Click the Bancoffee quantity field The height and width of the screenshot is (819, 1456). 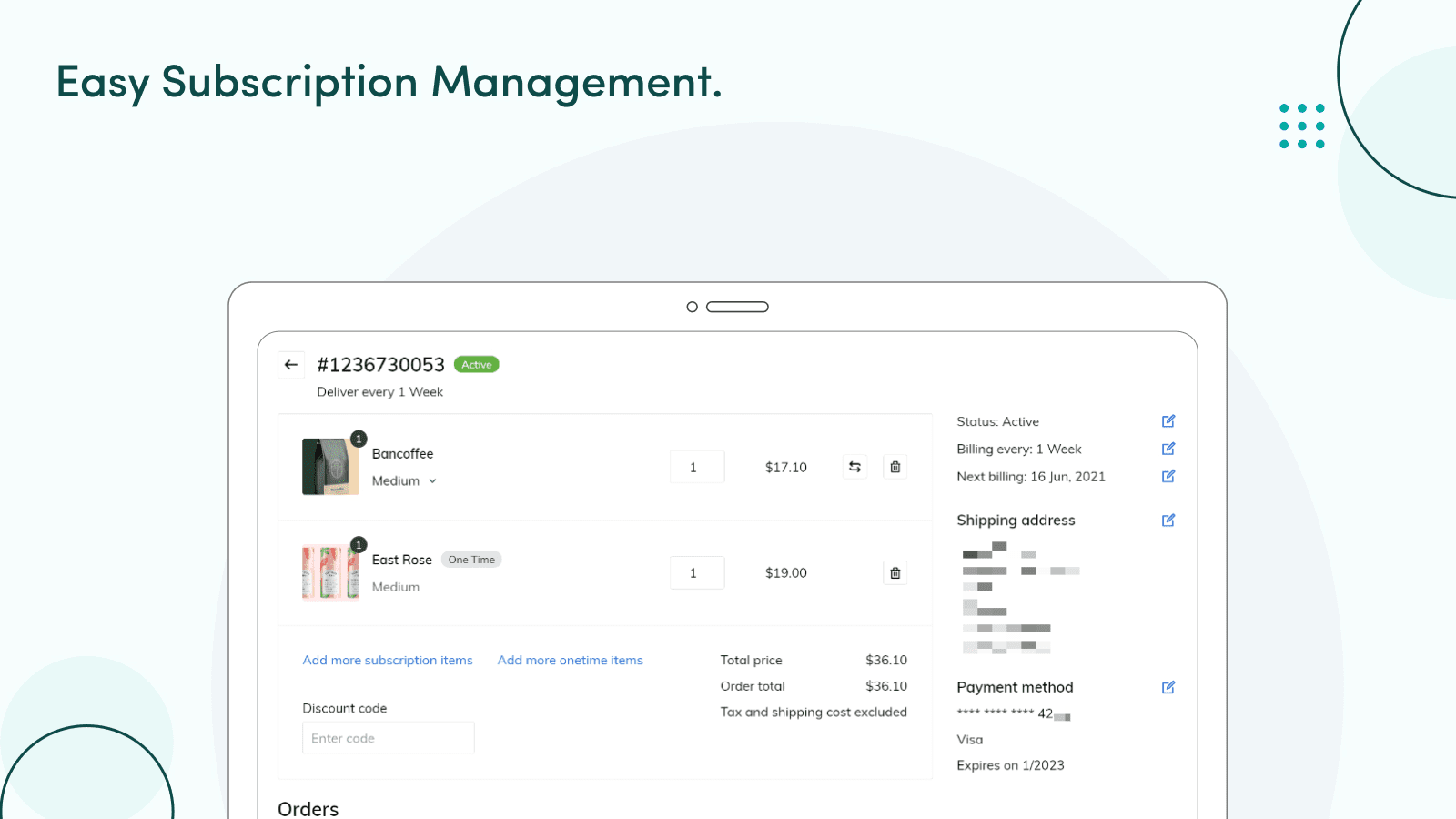pos(696,466)
